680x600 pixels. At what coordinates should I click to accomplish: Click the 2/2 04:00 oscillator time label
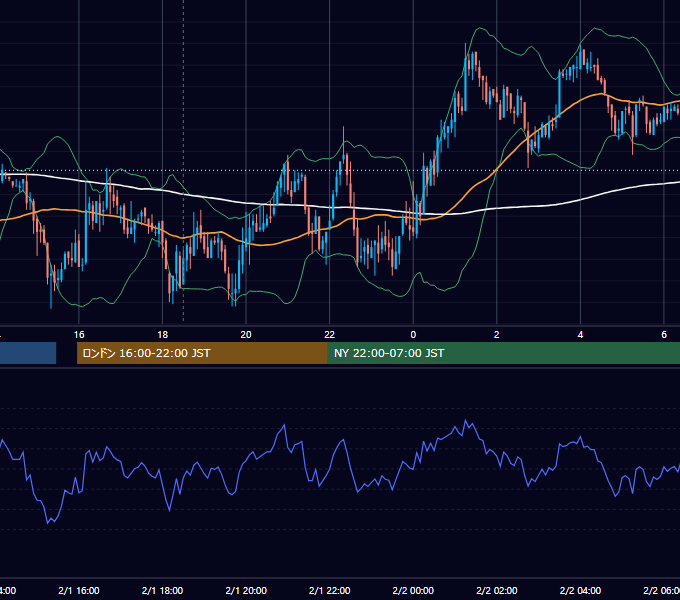[580, 590]
